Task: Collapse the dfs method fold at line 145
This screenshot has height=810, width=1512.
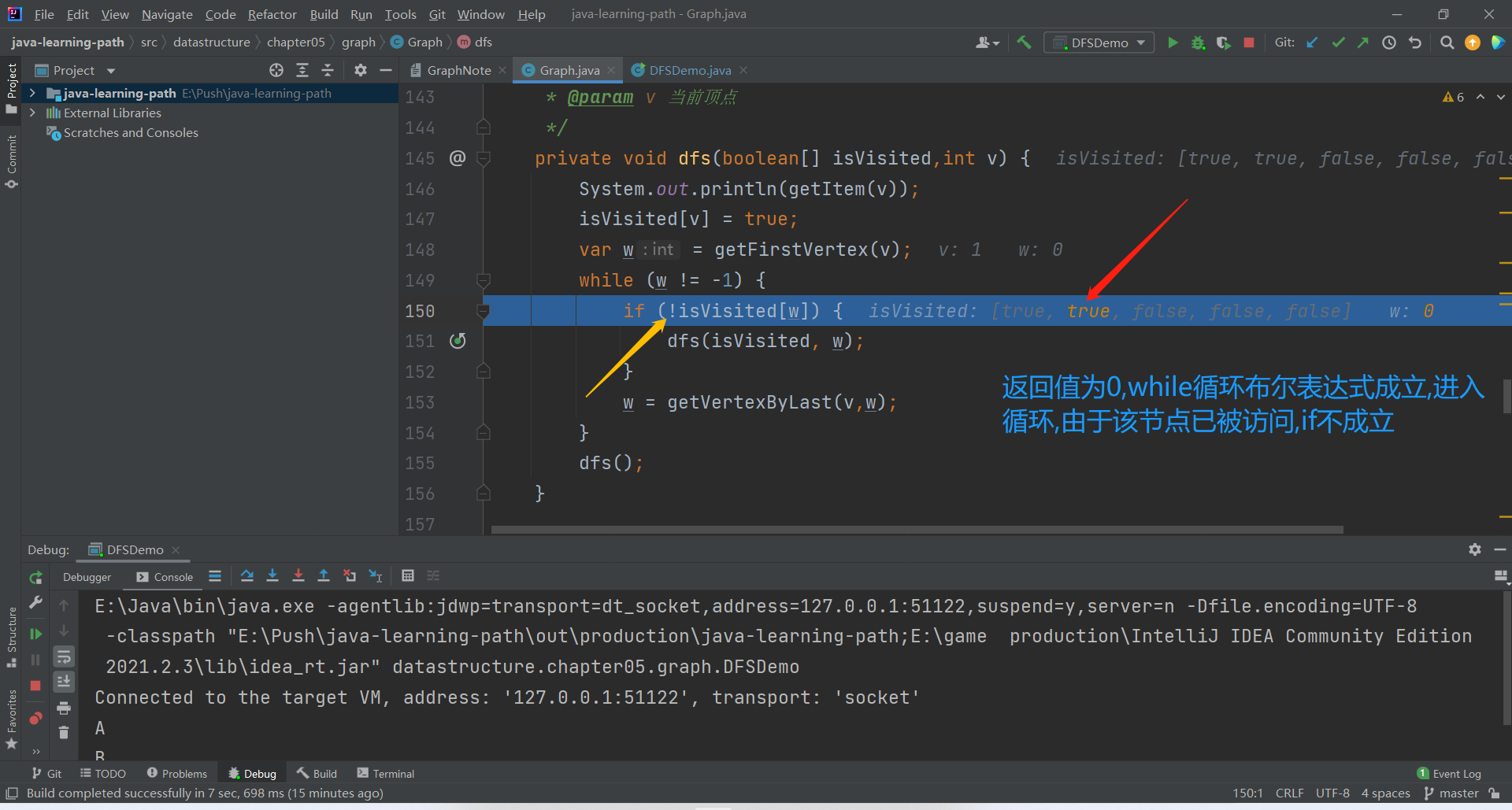Action: (x=484, y=158)
